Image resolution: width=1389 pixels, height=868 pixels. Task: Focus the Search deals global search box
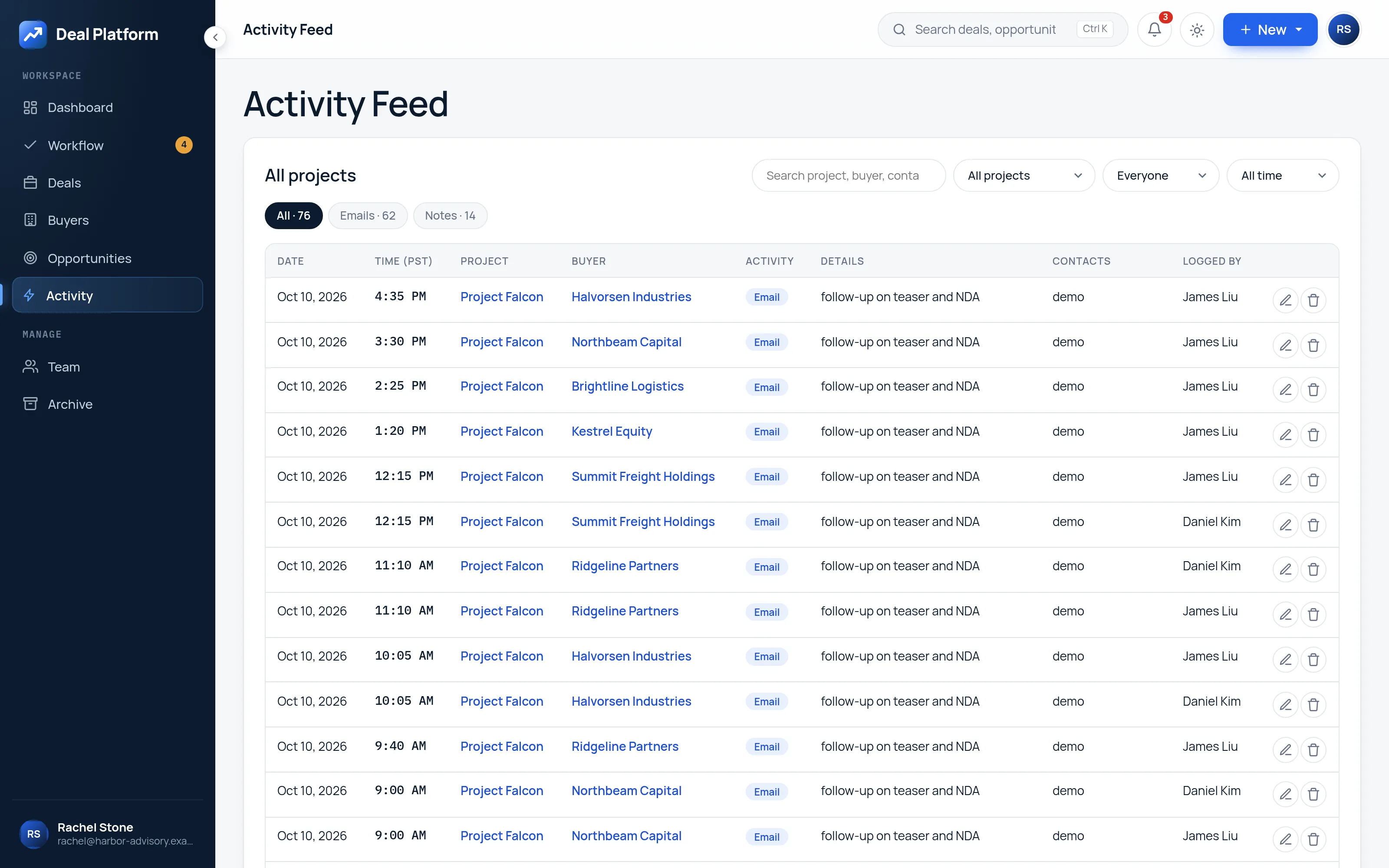[1003, 29]
